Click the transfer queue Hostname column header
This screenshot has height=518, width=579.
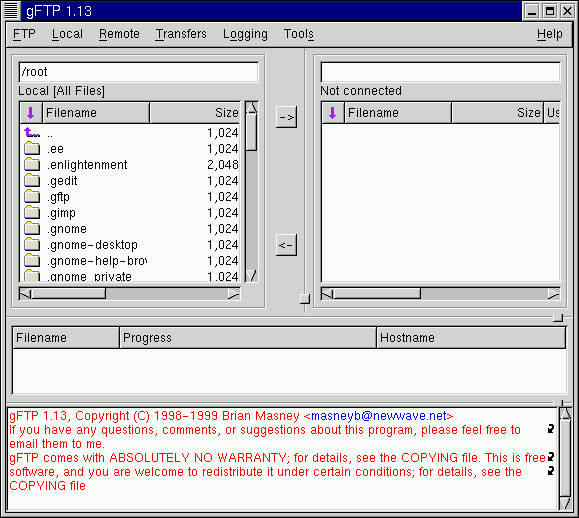point(471,337)
